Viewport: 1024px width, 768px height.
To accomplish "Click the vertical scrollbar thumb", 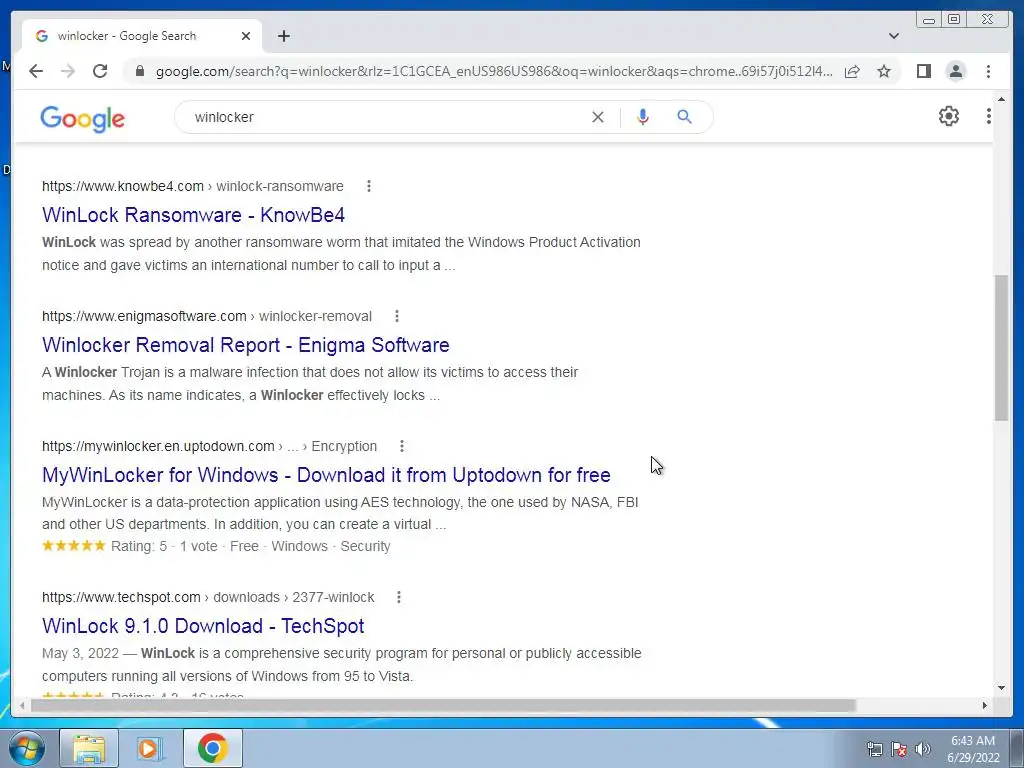I will [1001, 348].
